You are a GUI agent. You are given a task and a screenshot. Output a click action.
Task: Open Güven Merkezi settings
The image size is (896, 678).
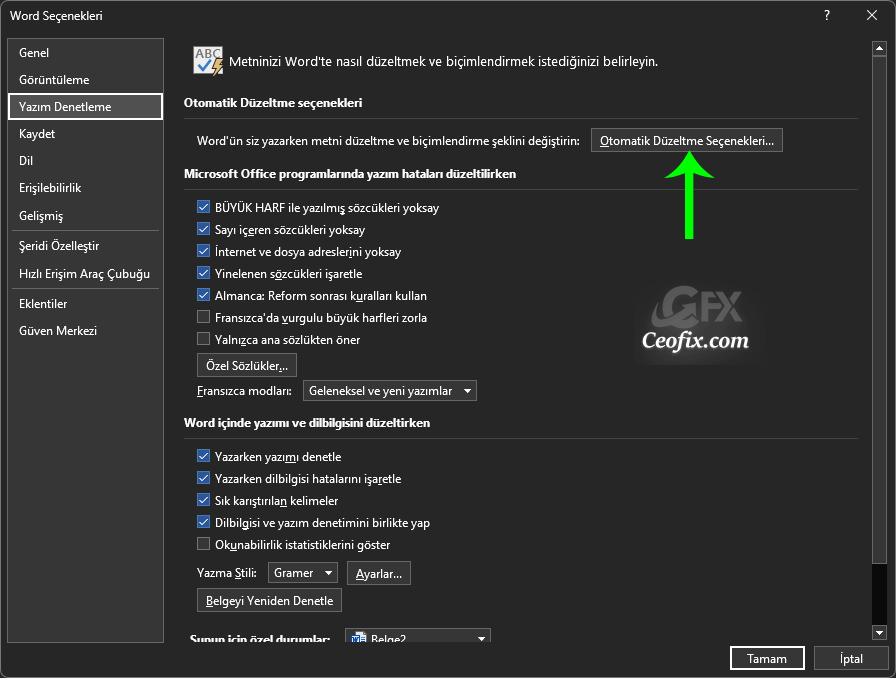coord(86,330)
